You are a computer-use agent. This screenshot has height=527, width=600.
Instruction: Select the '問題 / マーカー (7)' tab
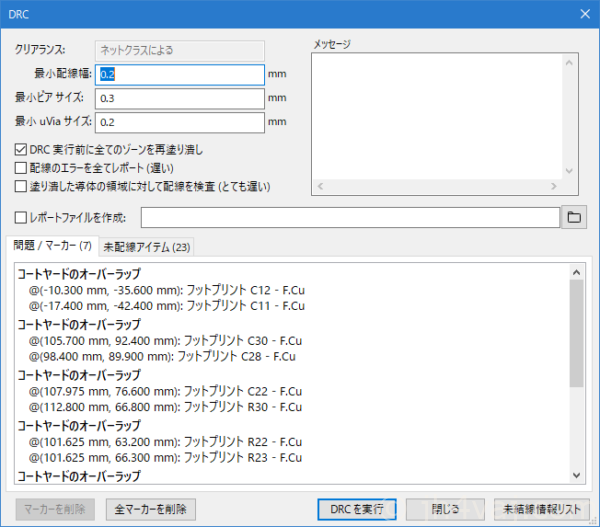point(52,246)
